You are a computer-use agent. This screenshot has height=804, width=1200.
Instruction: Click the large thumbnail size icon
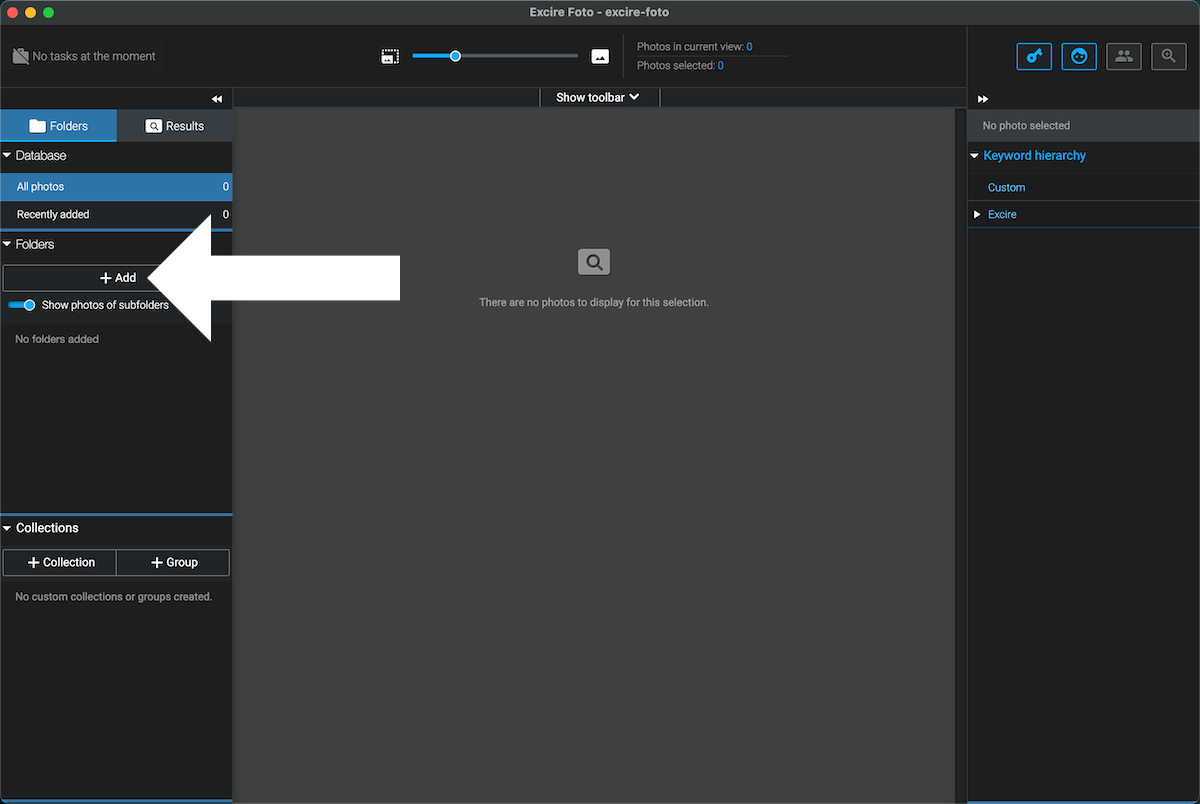[x=600, y=57]
